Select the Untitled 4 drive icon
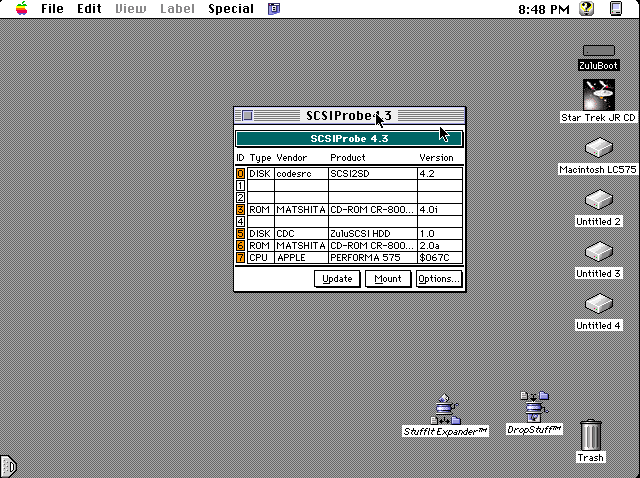This screenshot has height=478, width=640. 599,304
